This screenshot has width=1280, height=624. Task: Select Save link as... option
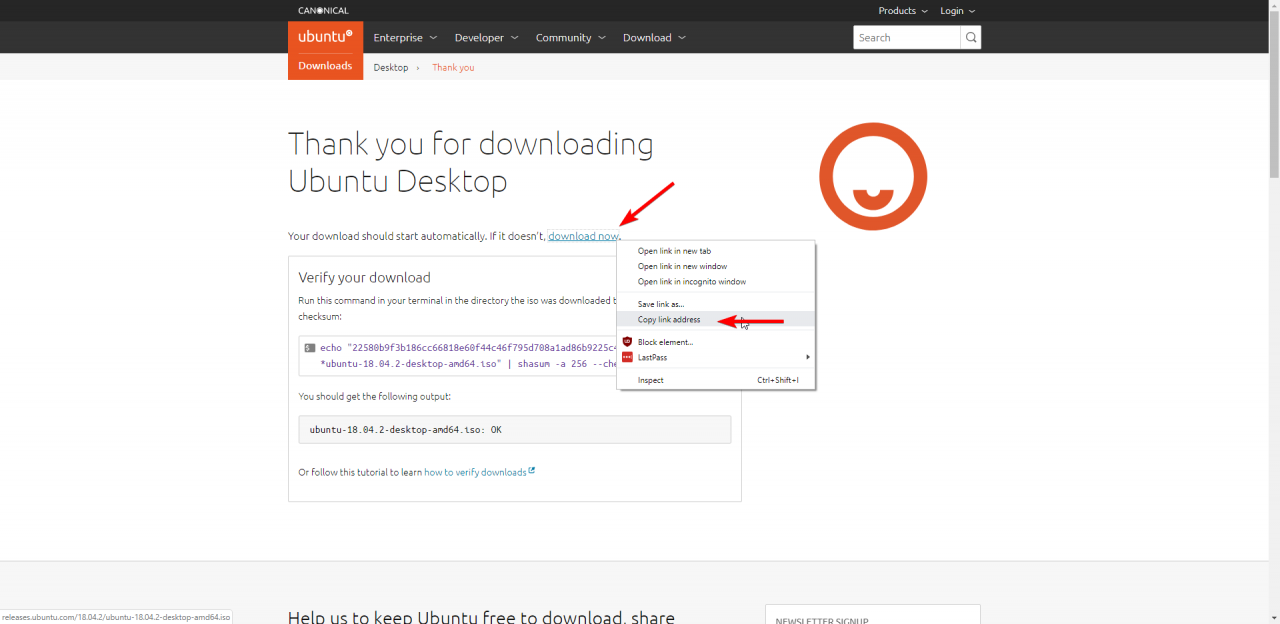click(661, 304)
